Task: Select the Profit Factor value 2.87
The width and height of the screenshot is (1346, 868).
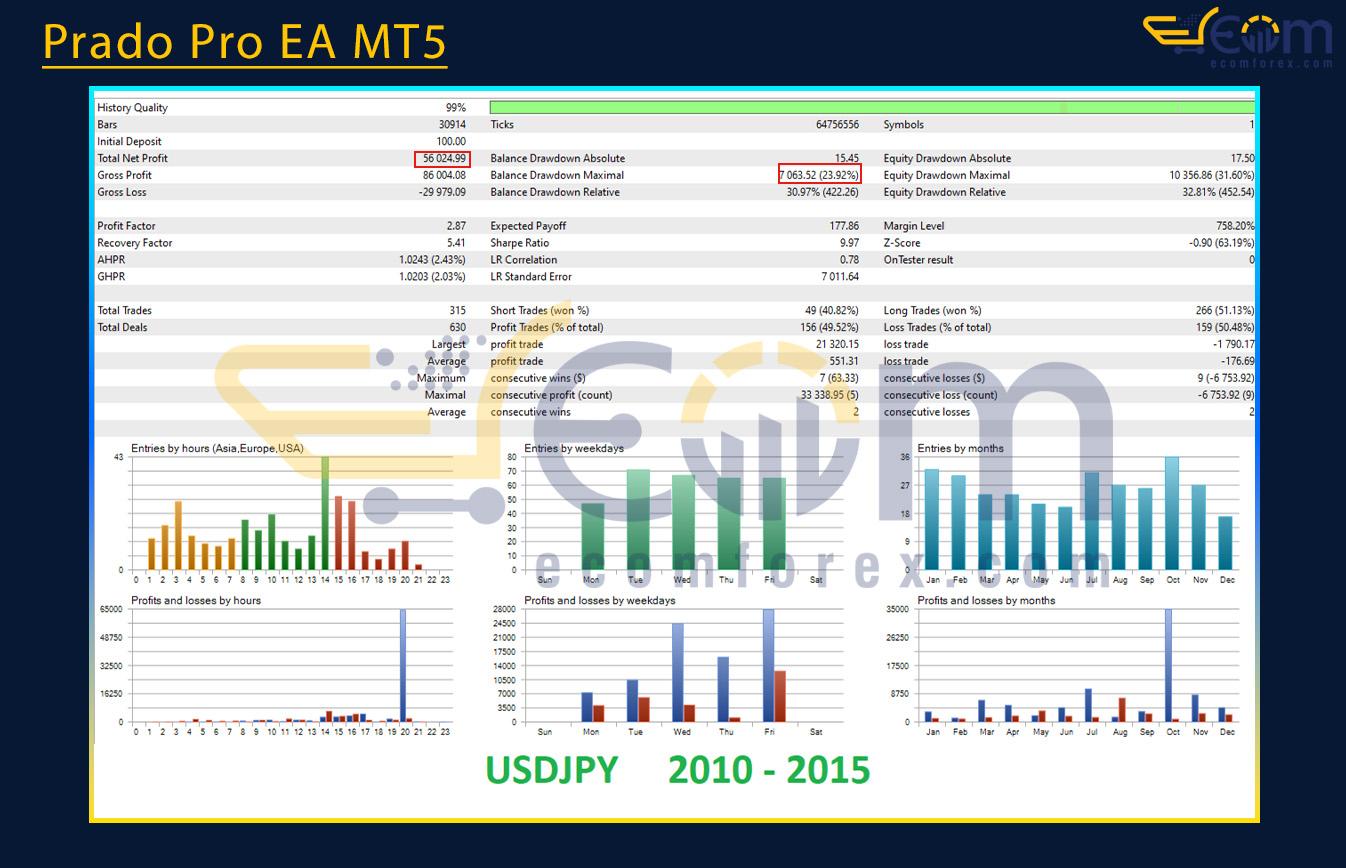Action: [457, 226]
